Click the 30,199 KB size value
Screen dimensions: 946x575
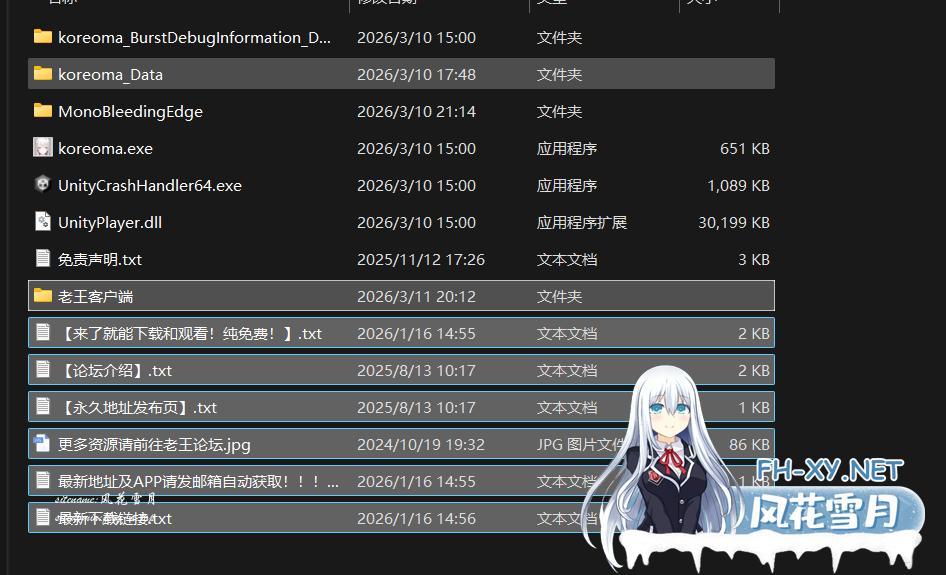tap(733, 222)
